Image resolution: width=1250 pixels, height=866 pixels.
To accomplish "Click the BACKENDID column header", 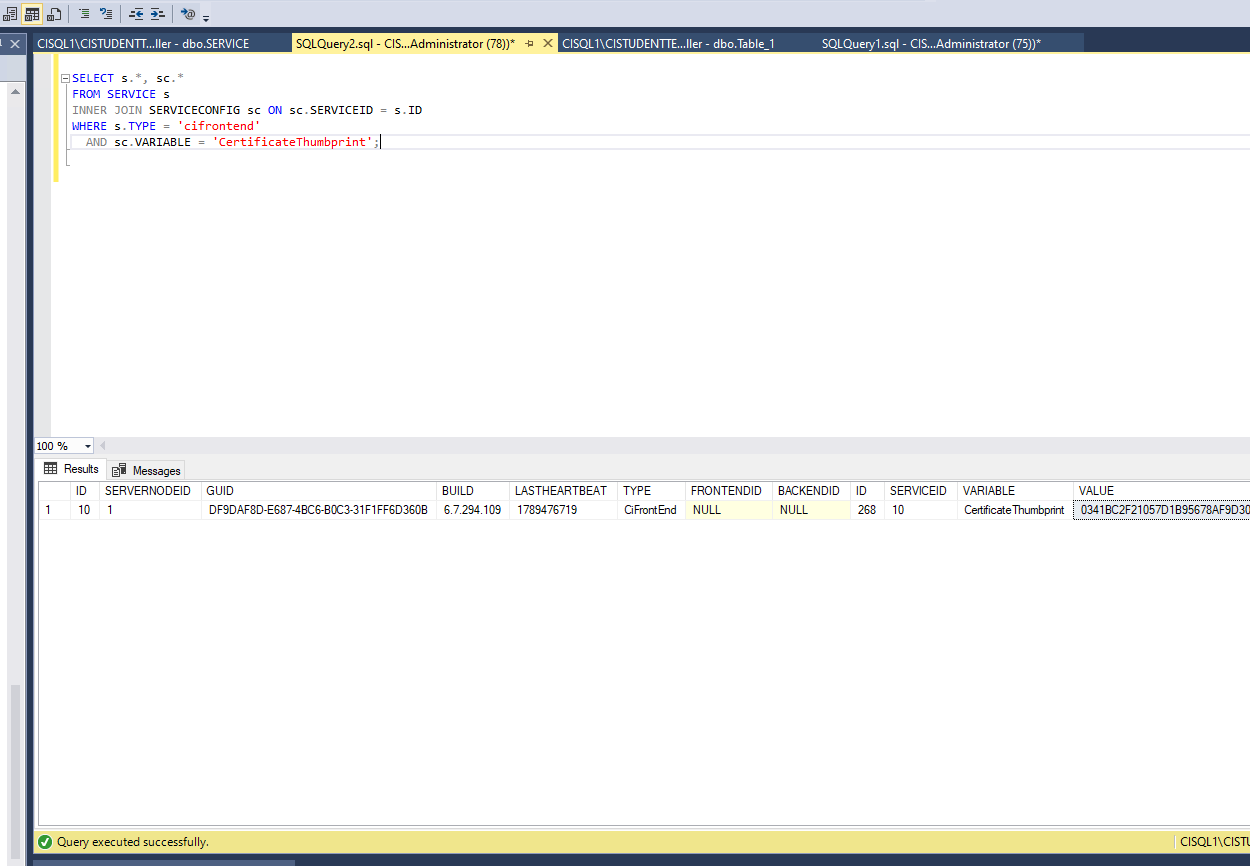I will click(809, 491).
